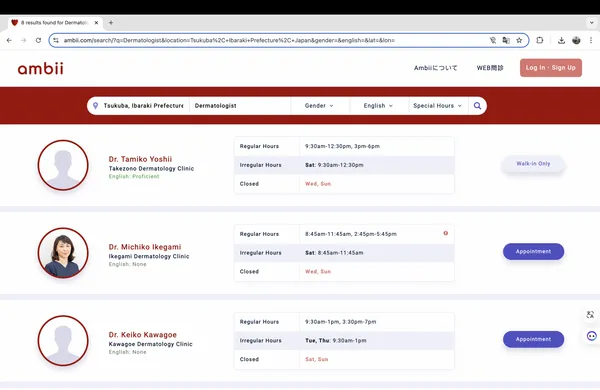Click the English: Proficient label
This screenshot has height=390, width=600.
click(134, 176)
